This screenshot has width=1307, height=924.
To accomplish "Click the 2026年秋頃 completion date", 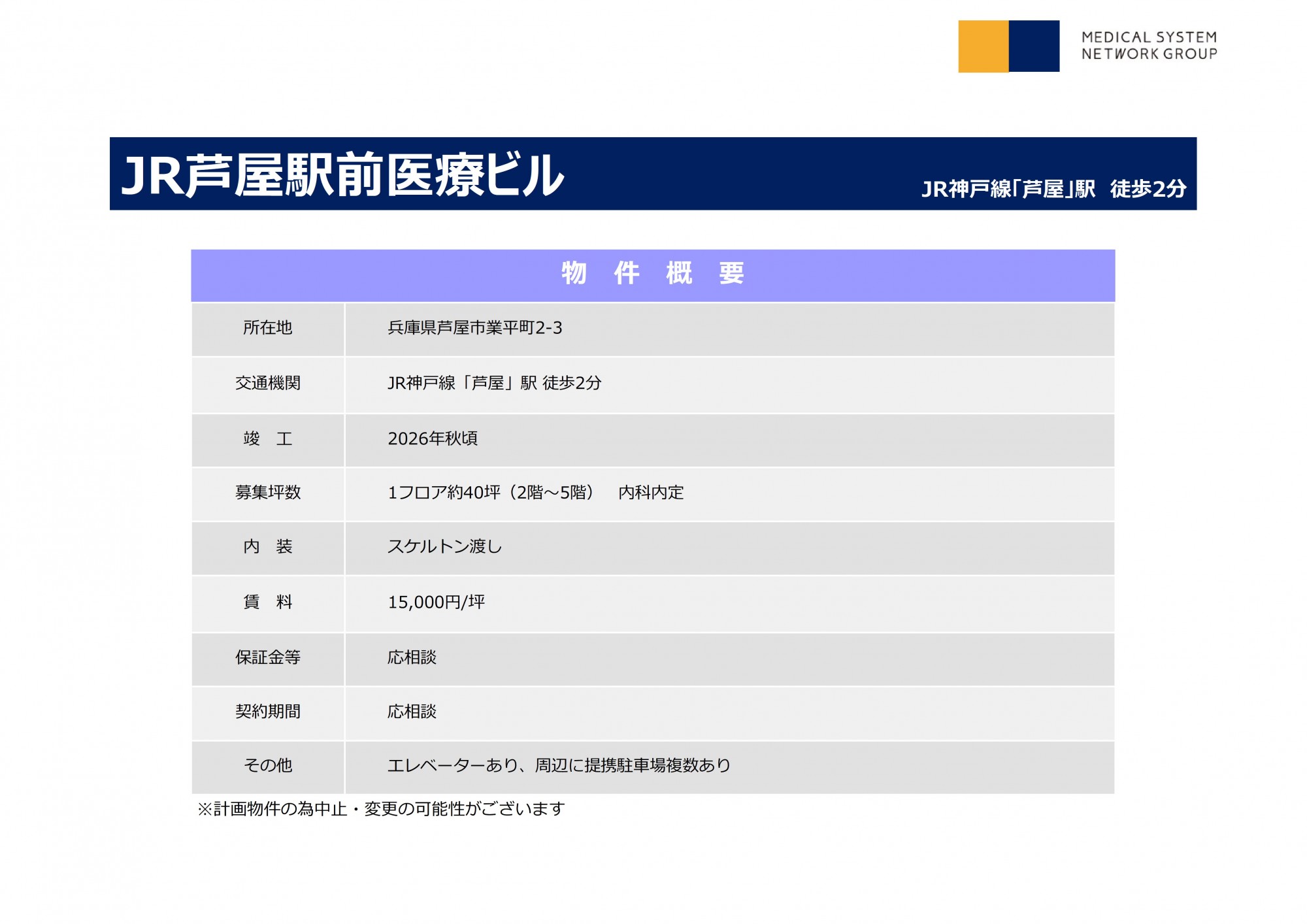I will [x=433, y=438].
